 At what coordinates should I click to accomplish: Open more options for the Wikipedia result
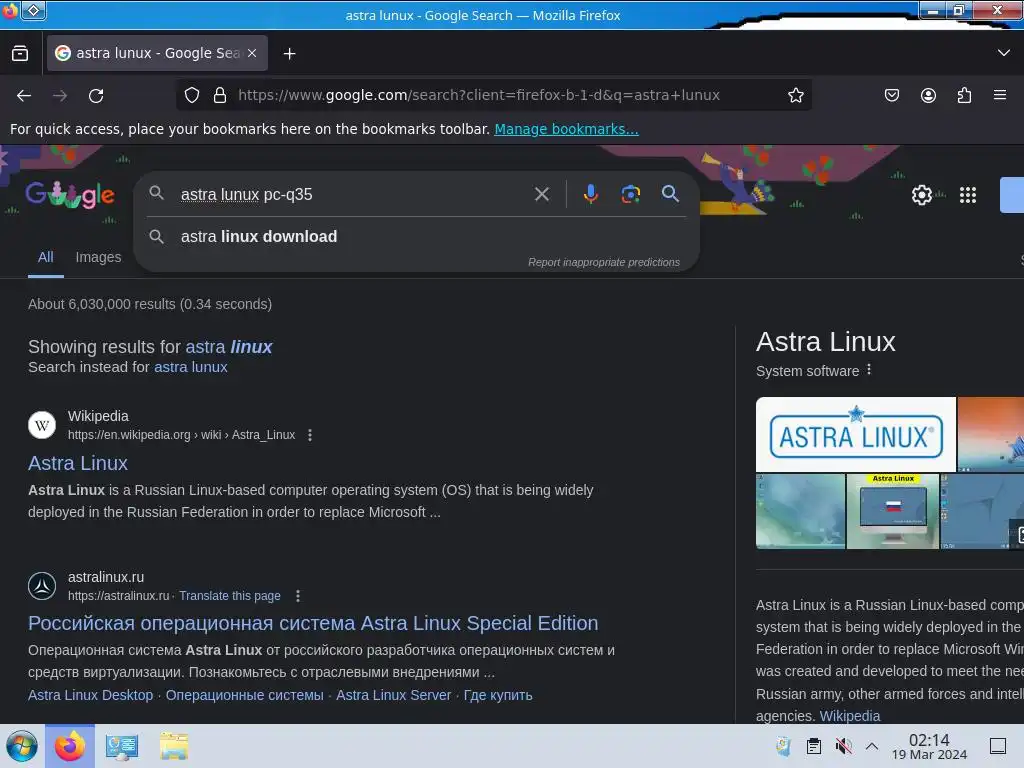pyautogui.click(x=310, y=435)
